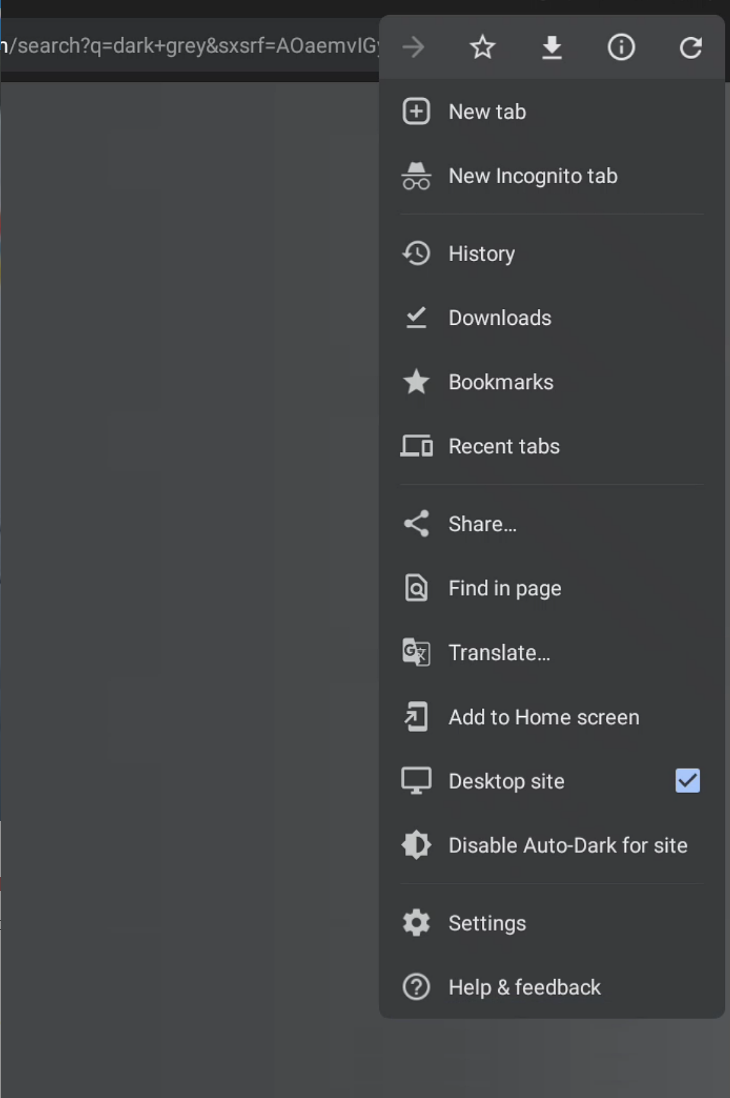Click the incognito hat-and-glasses icon
The width and height of the screenshot is (730, 1098).
[416, 176]
